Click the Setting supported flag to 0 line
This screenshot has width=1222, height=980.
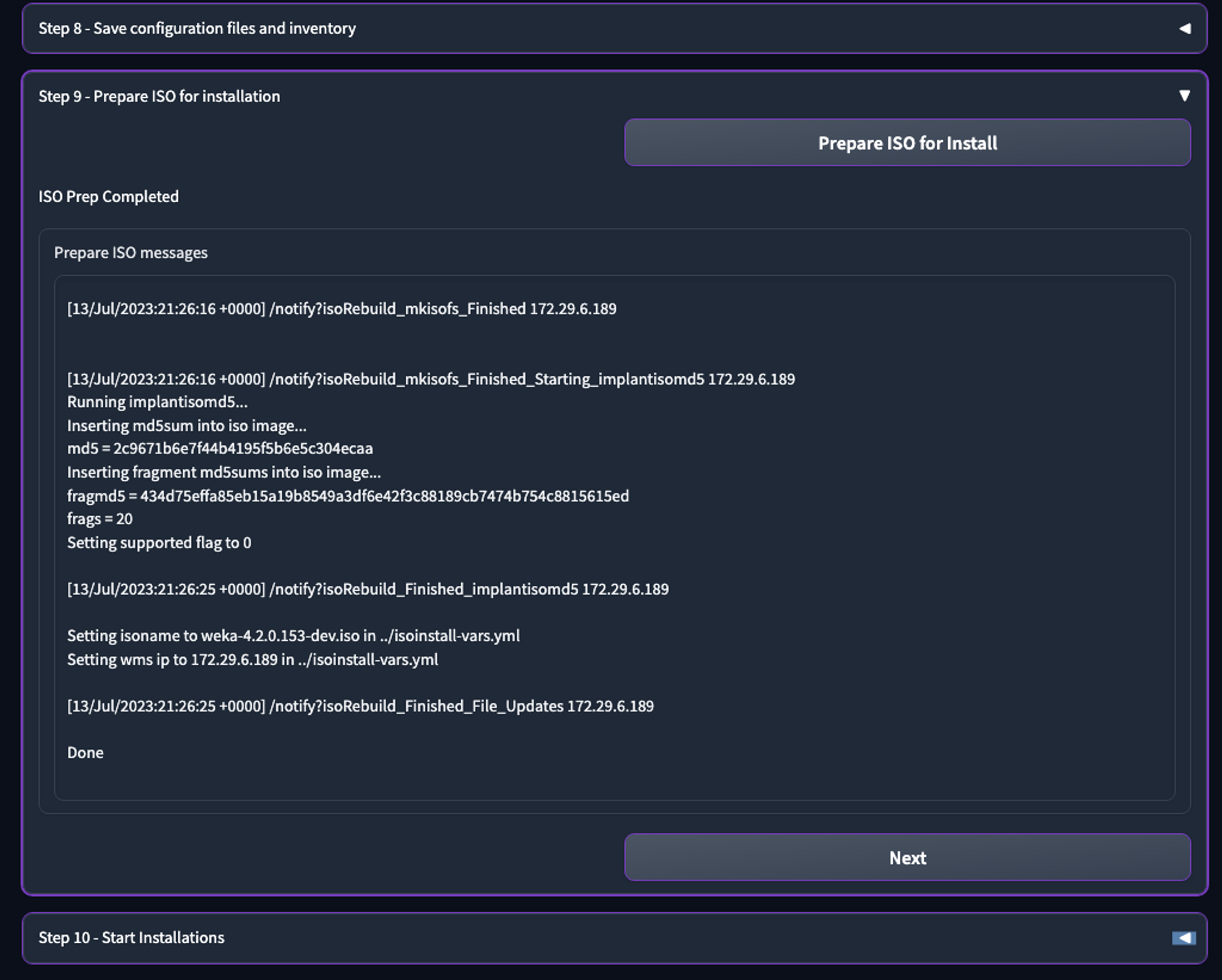[159, 543]
